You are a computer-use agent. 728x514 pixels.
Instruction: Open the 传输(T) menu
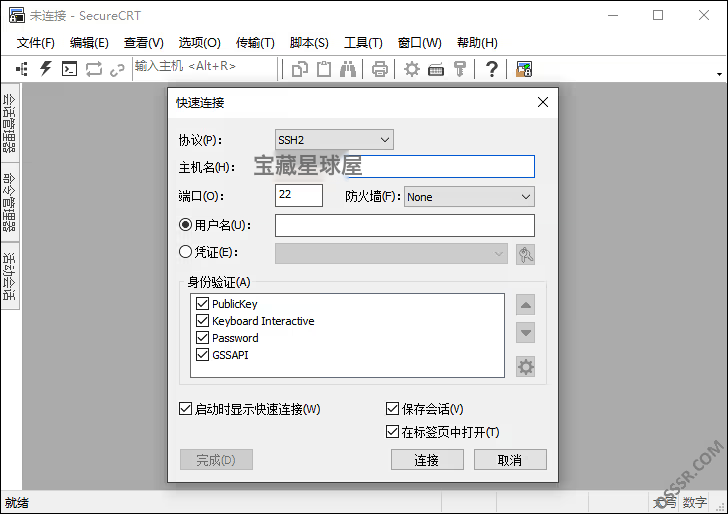tap(255, 43)
